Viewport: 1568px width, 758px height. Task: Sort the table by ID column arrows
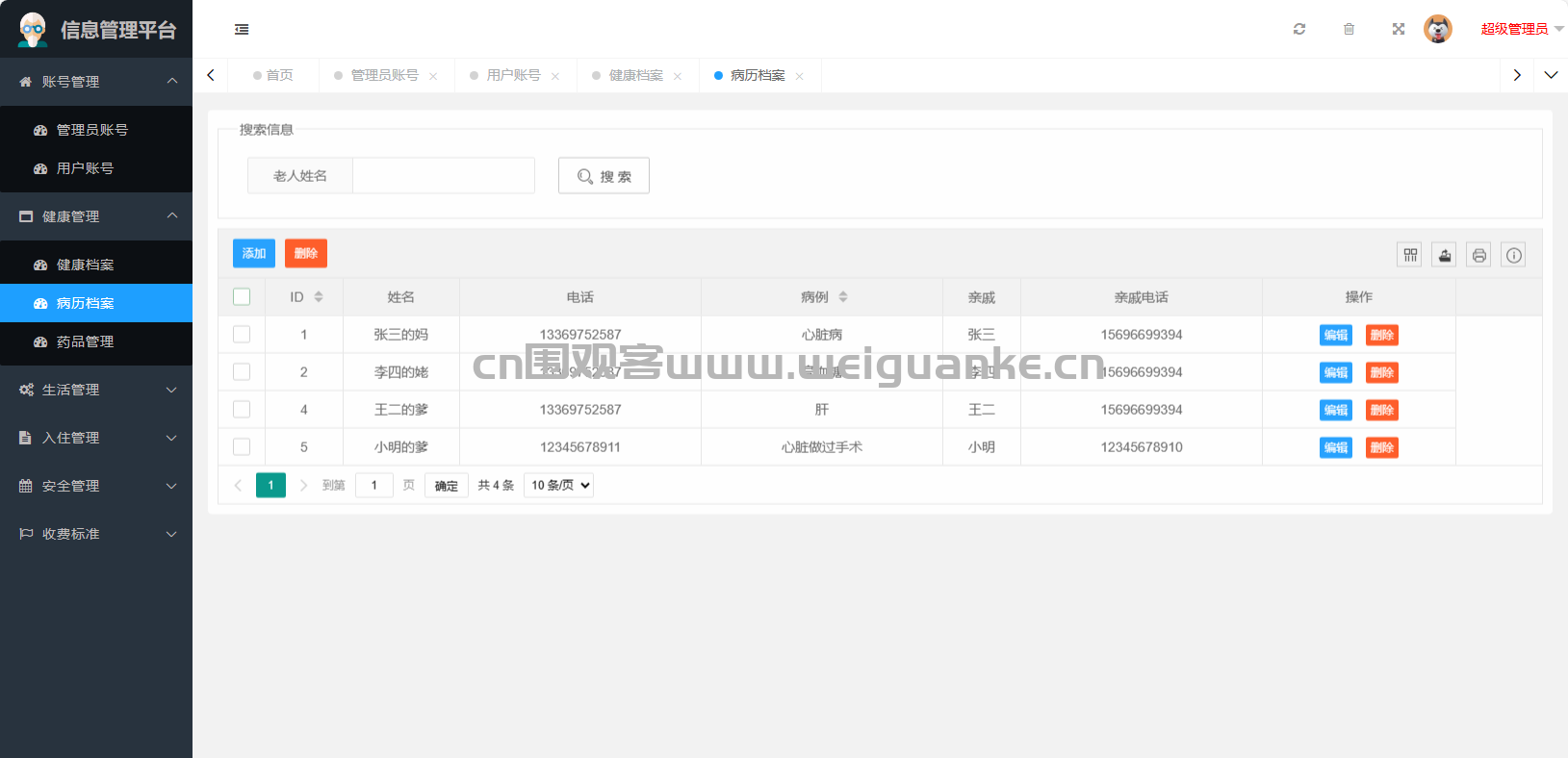pyautogui.click(x=319, y=297)
